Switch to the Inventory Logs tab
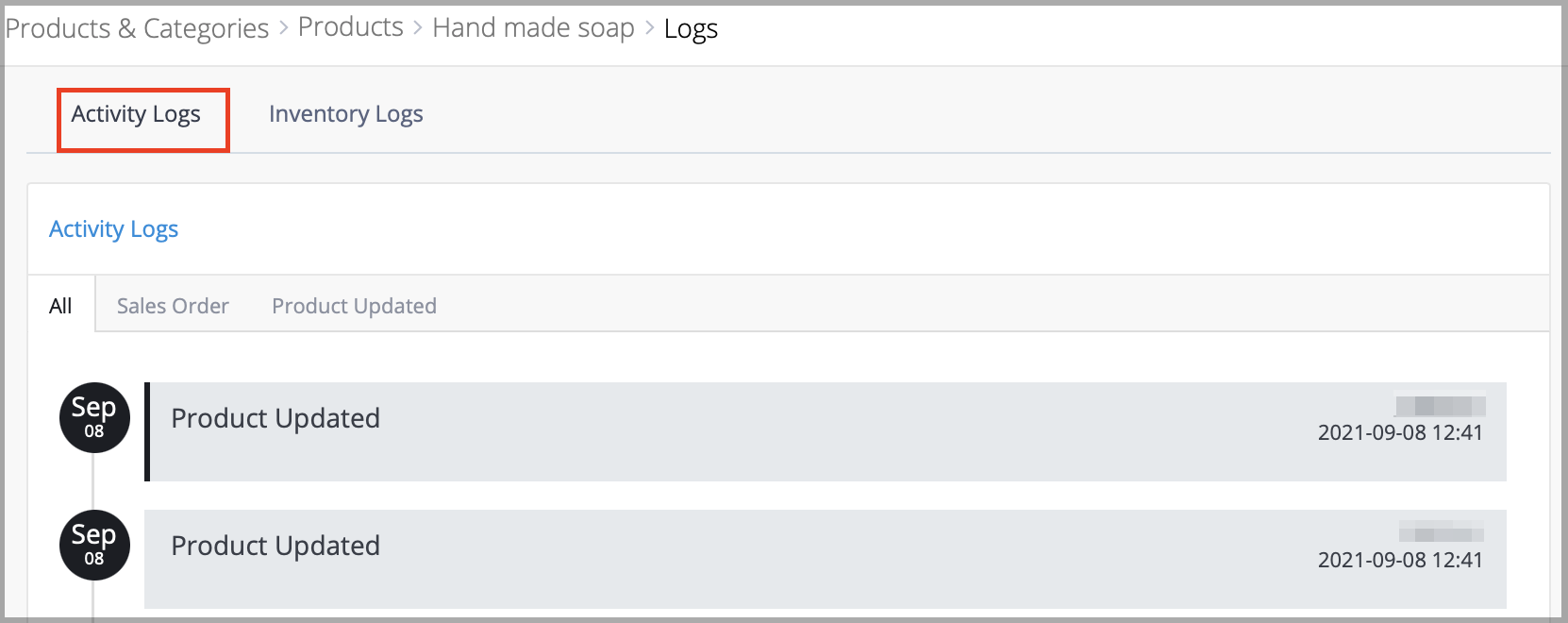The height and width of the screenshot is (623, 1568). pos(345,114)
